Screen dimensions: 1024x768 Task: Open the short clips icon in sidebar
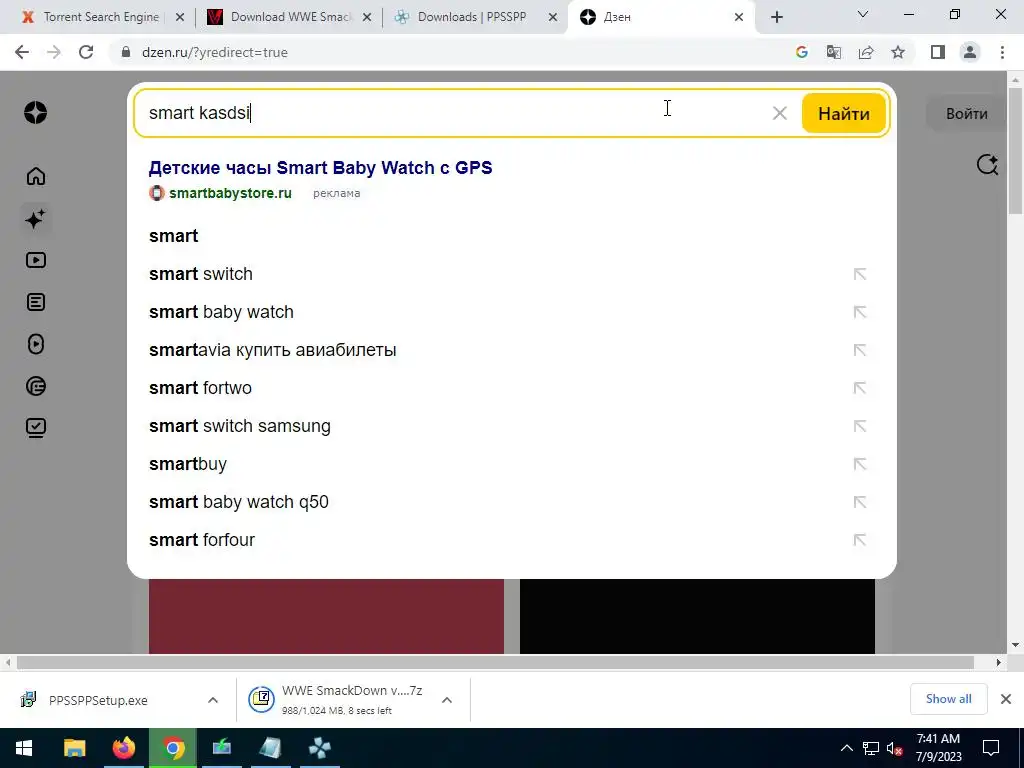tap(36, 344)
